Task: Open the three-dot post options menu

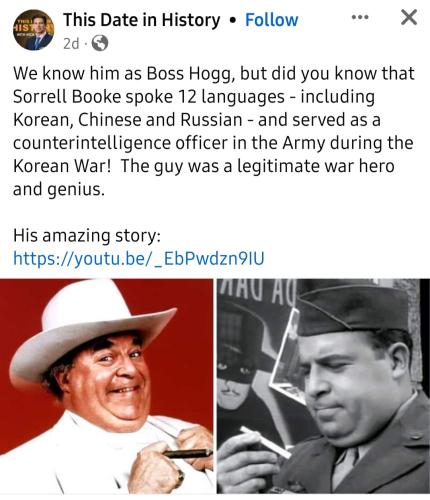Action: pos(360,17)
